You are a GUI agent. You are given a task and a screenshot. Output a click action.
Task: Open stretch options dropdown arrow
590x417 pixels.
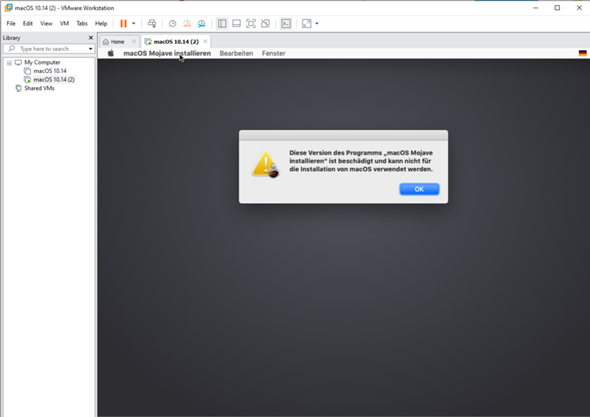click(317, 23)
